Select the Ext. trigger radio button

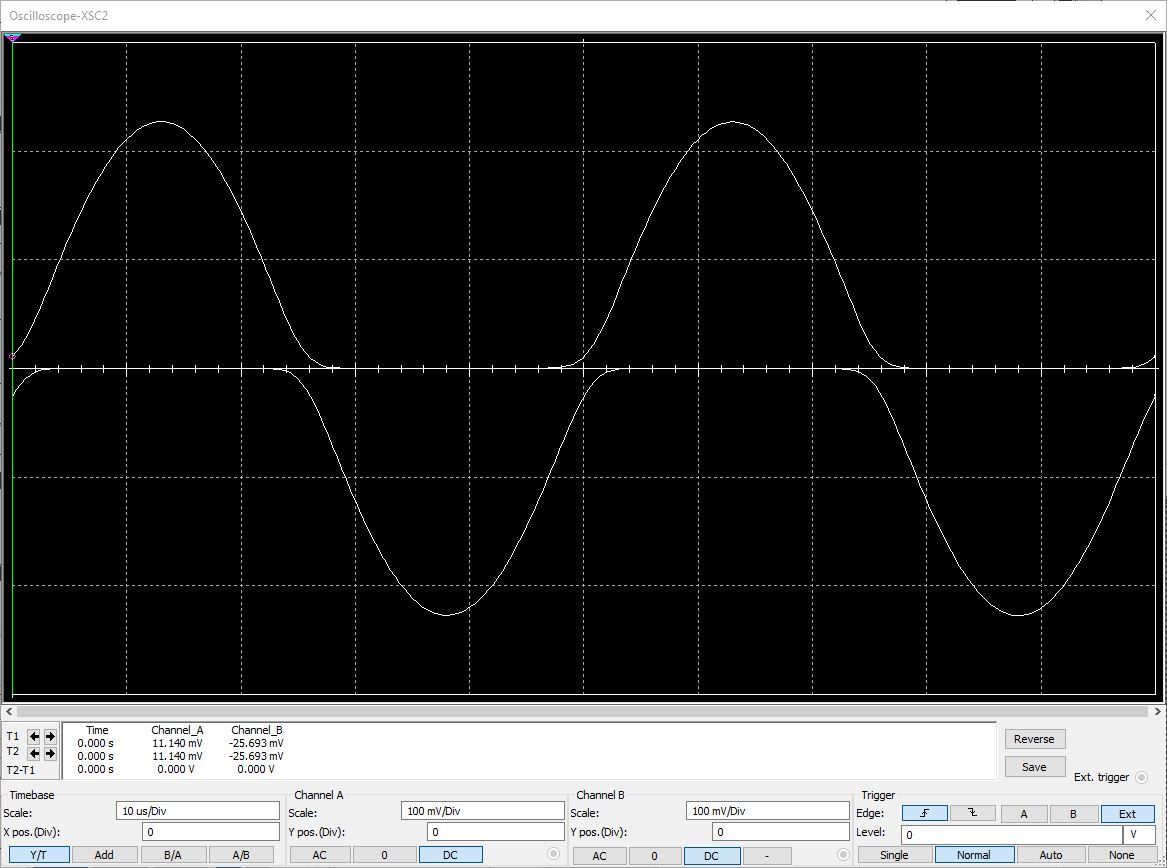(x=1141, y=777)
